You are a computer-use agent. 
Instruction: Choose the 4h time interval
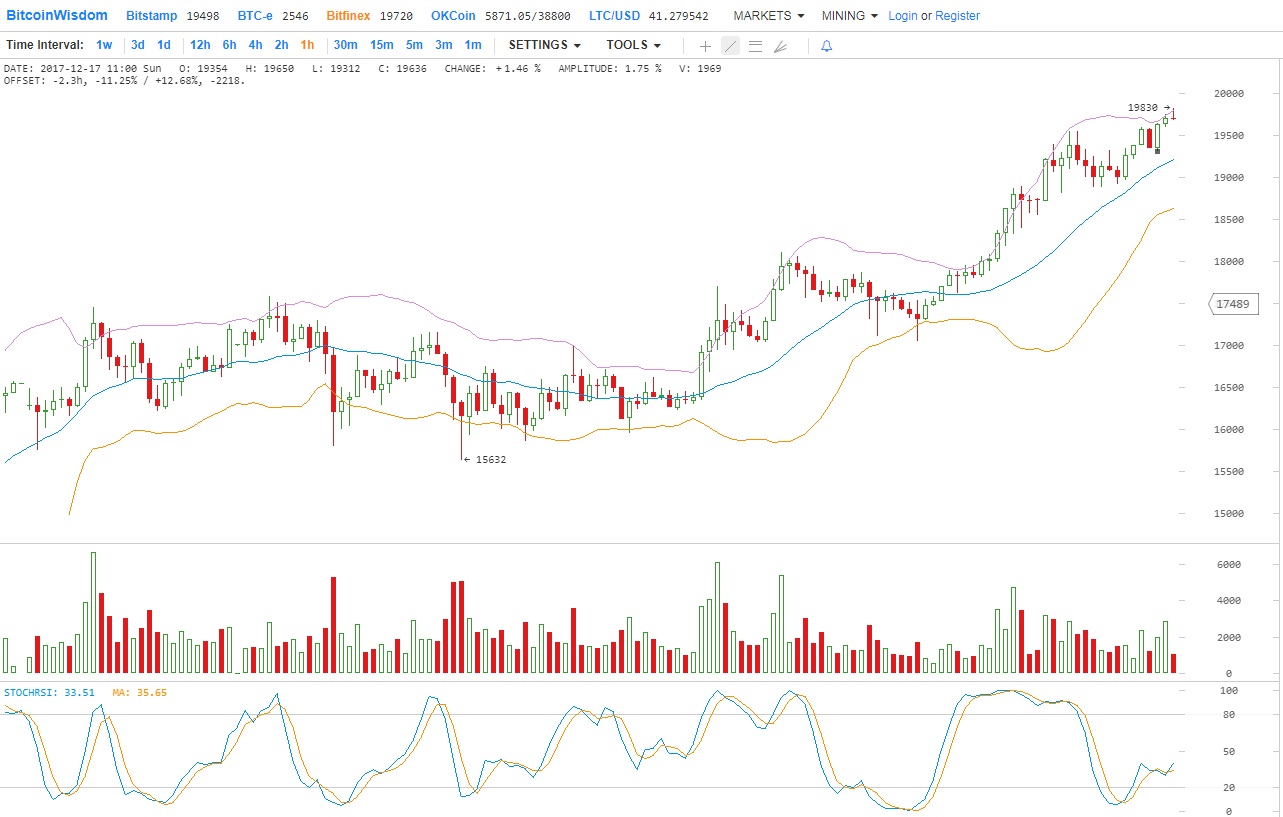[x=255, y=45]
